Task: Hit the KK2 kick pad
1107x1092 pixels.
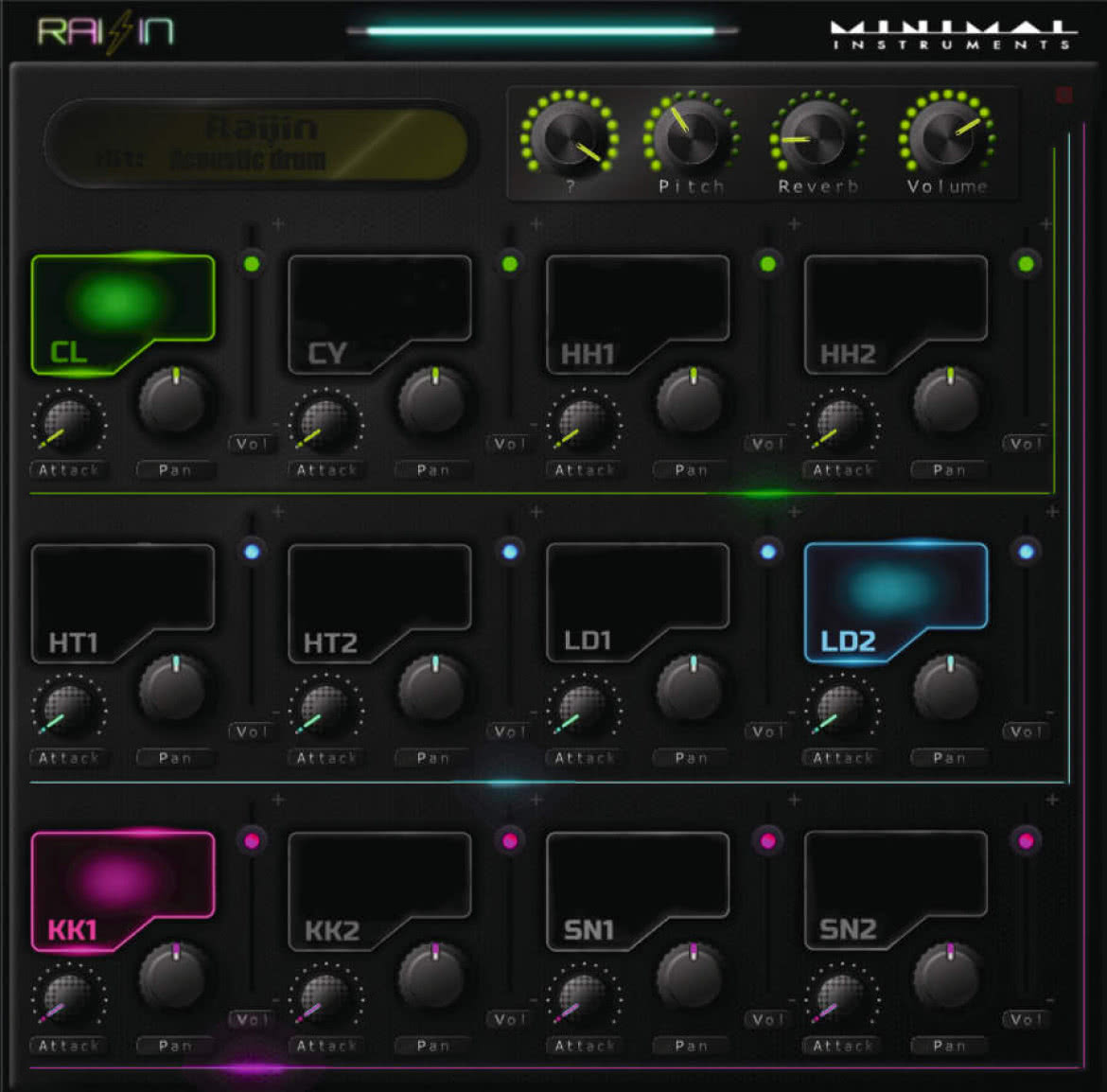Action: (x=379, y=891)
